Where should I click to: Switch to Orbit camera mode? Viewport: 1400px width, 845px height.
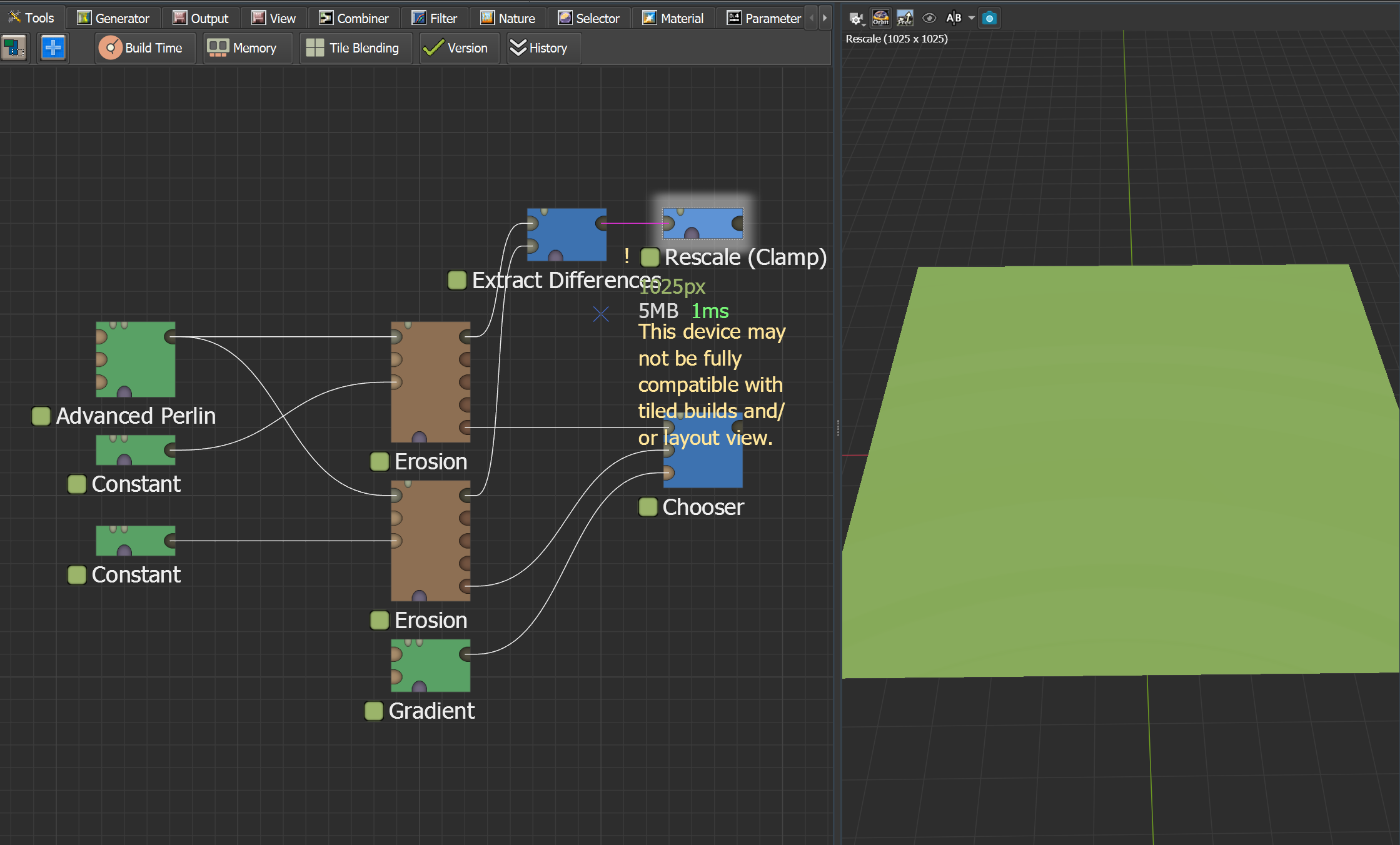(880, 18)
